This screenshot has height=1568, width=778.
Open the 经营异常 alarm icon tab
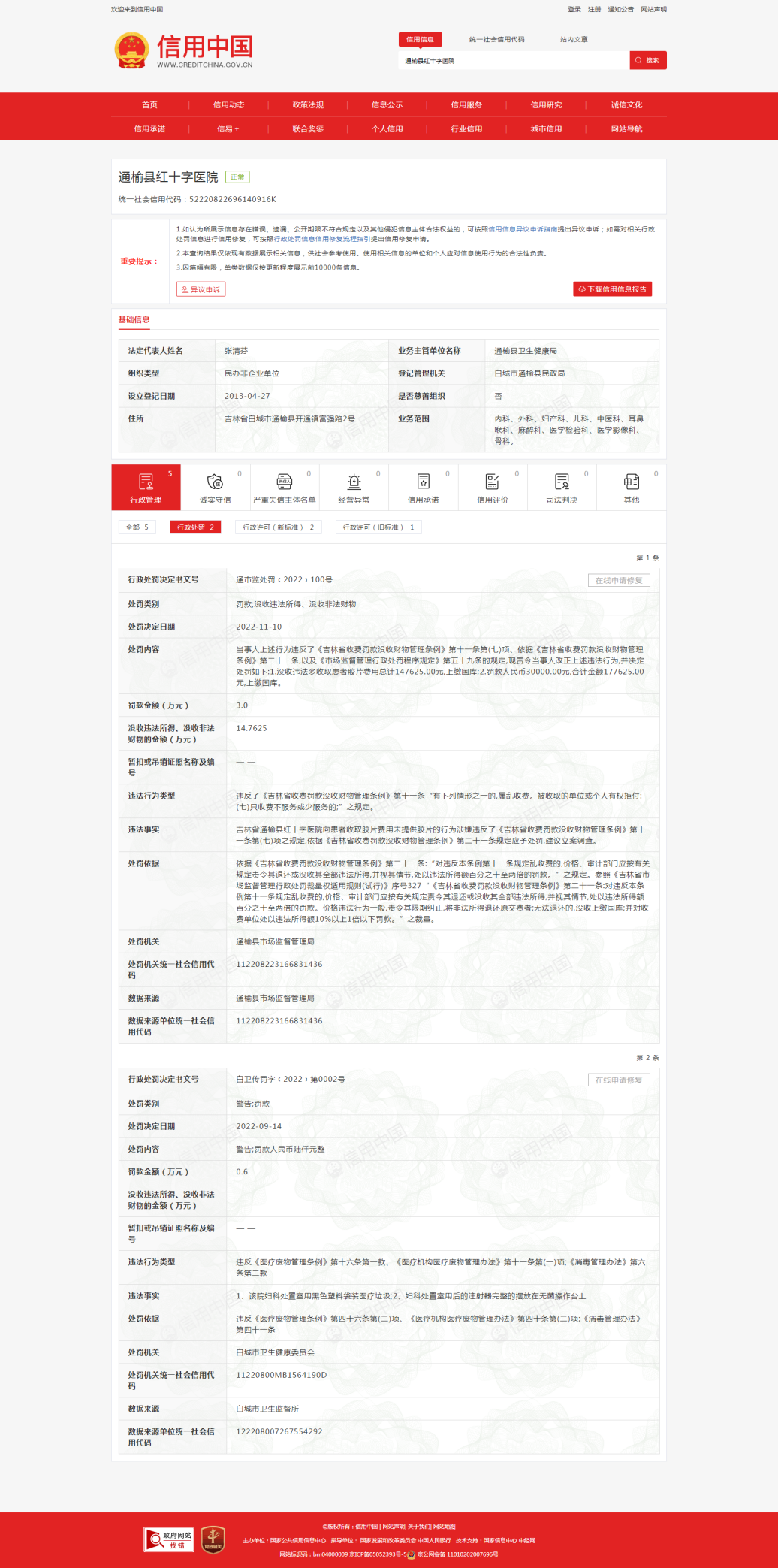(x=354, y=488)
